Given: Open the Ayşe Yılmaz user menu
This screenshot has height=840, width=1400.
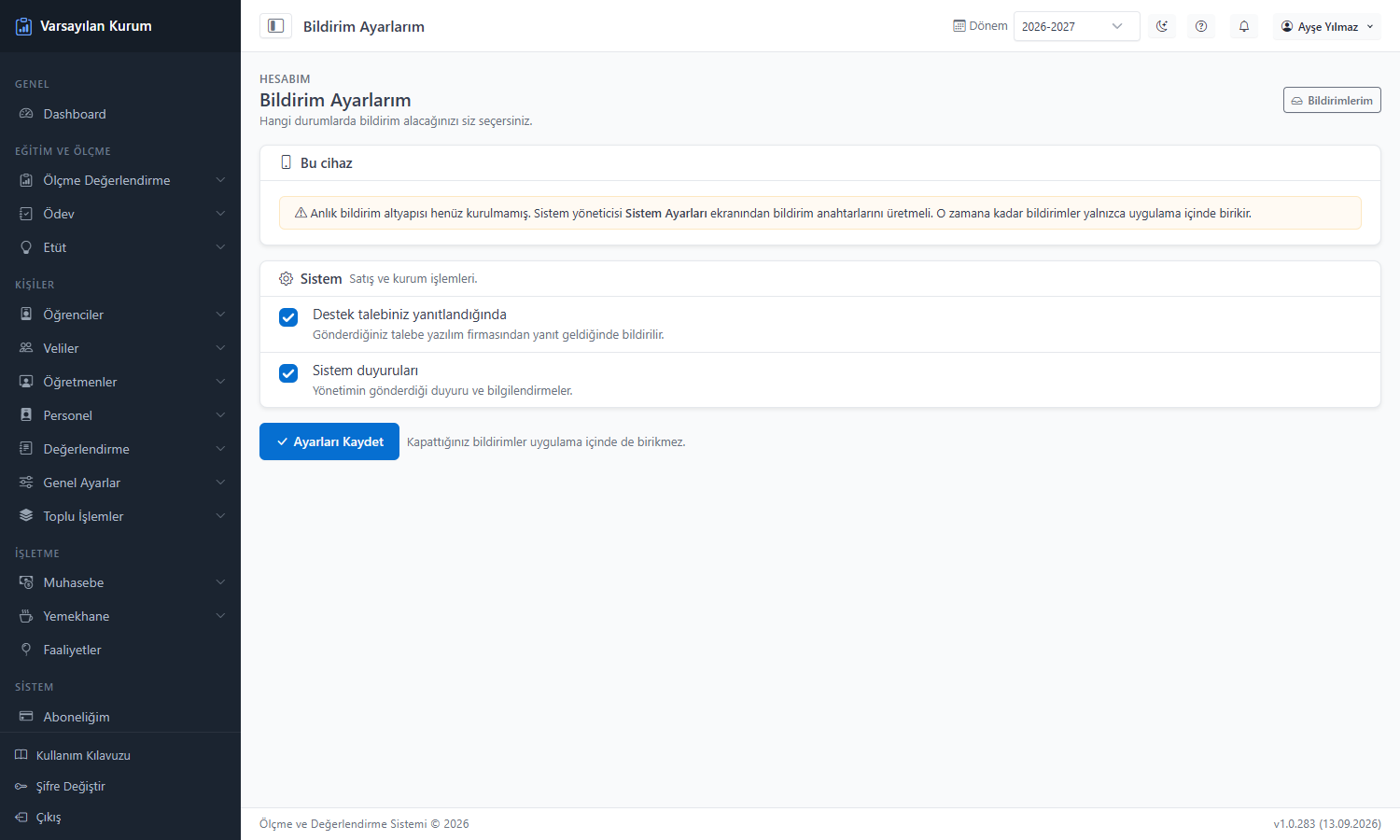Looking at the screenshot, I should (1327, 26).
